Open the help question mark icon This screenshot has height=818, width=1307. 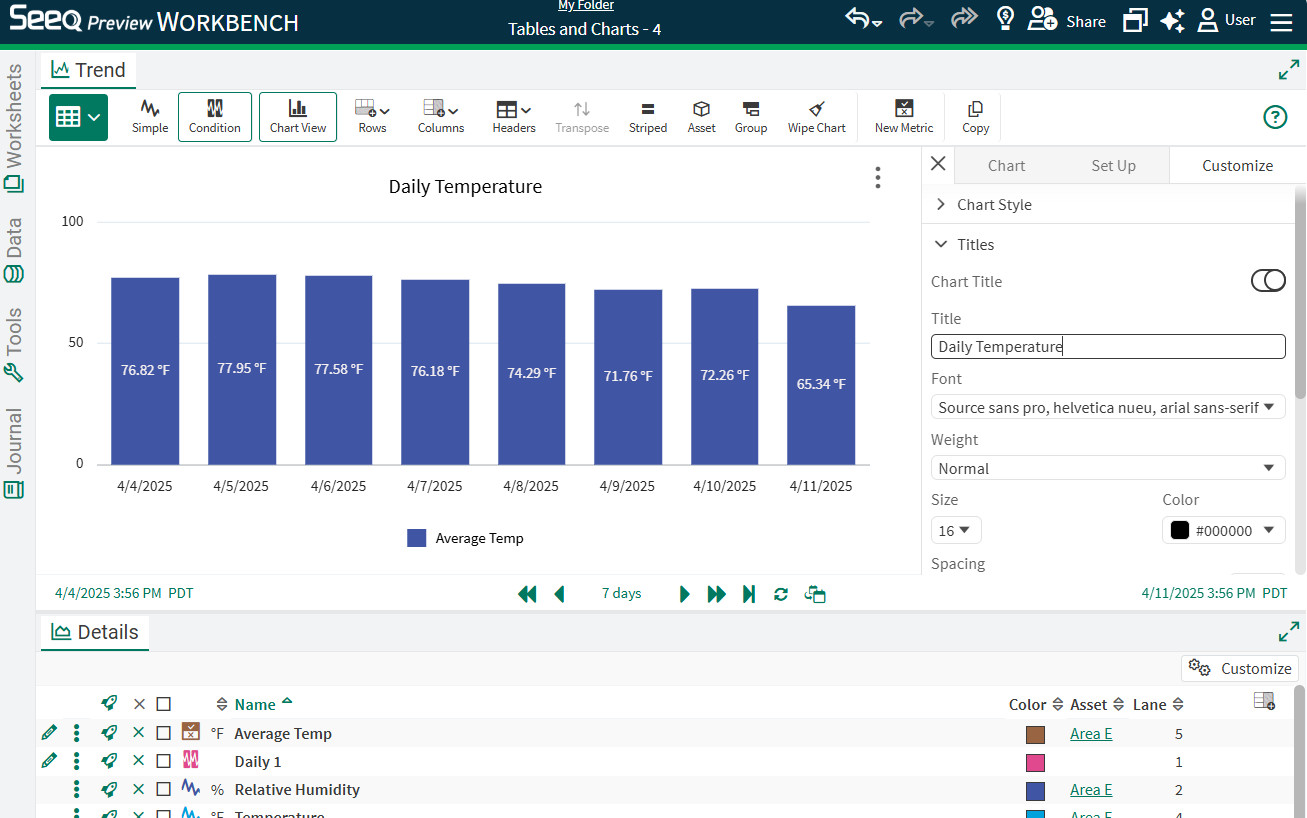click(1275, 117)
